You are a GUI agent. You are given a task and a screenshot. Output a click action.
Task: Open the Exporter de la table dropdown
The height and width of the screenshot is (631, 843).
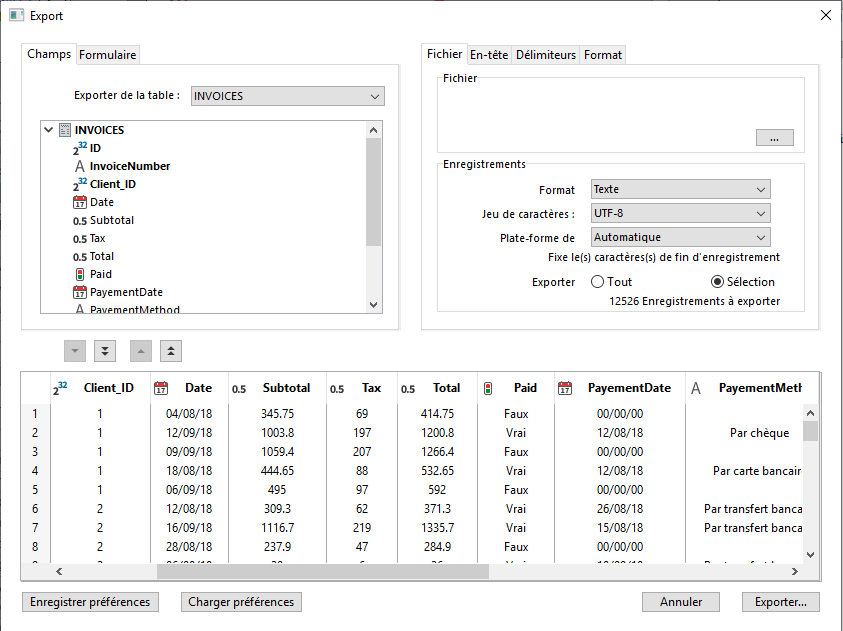[287, 96]
